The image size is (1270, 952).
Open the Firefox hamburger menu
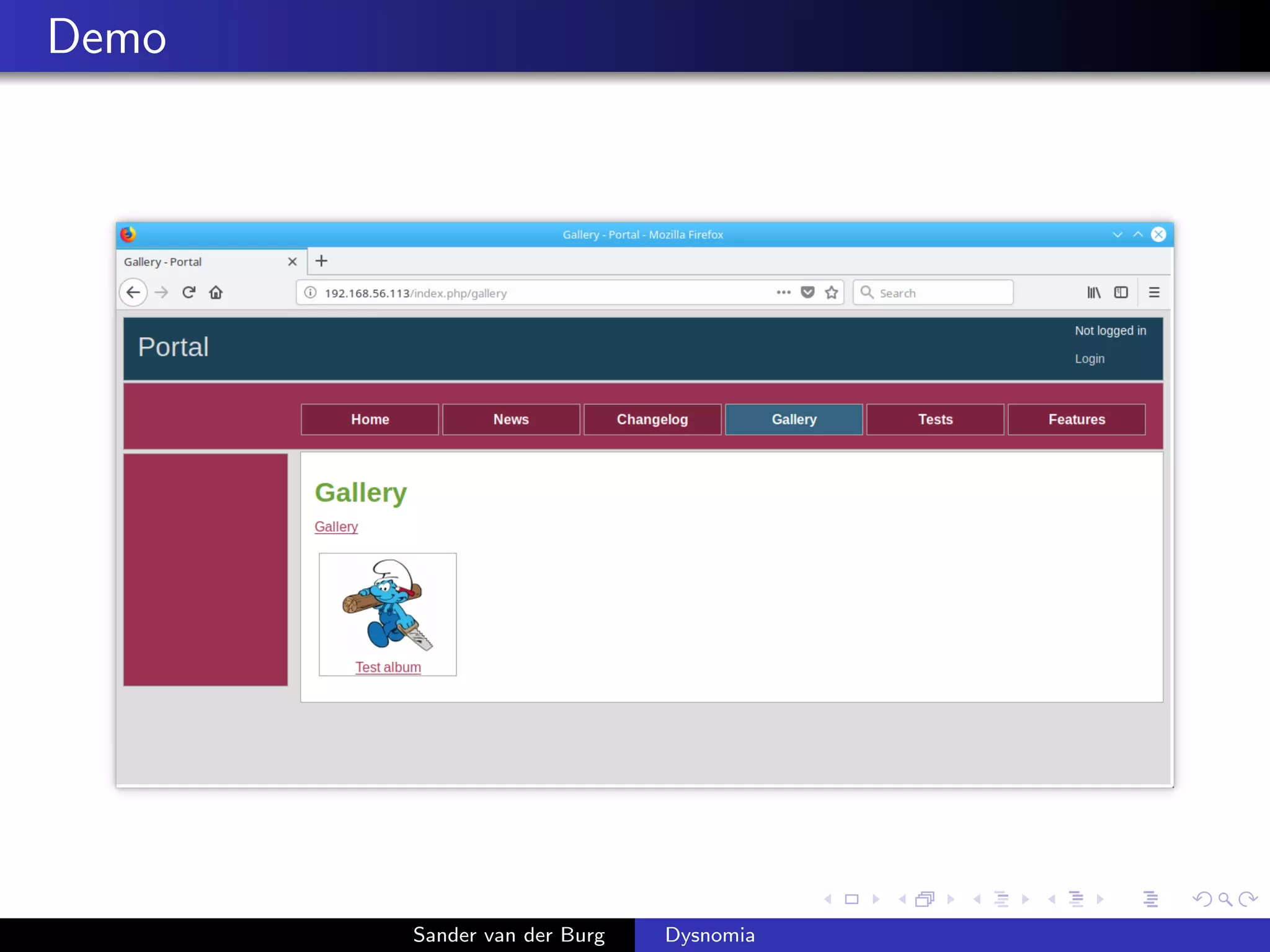coord(1154,293)
